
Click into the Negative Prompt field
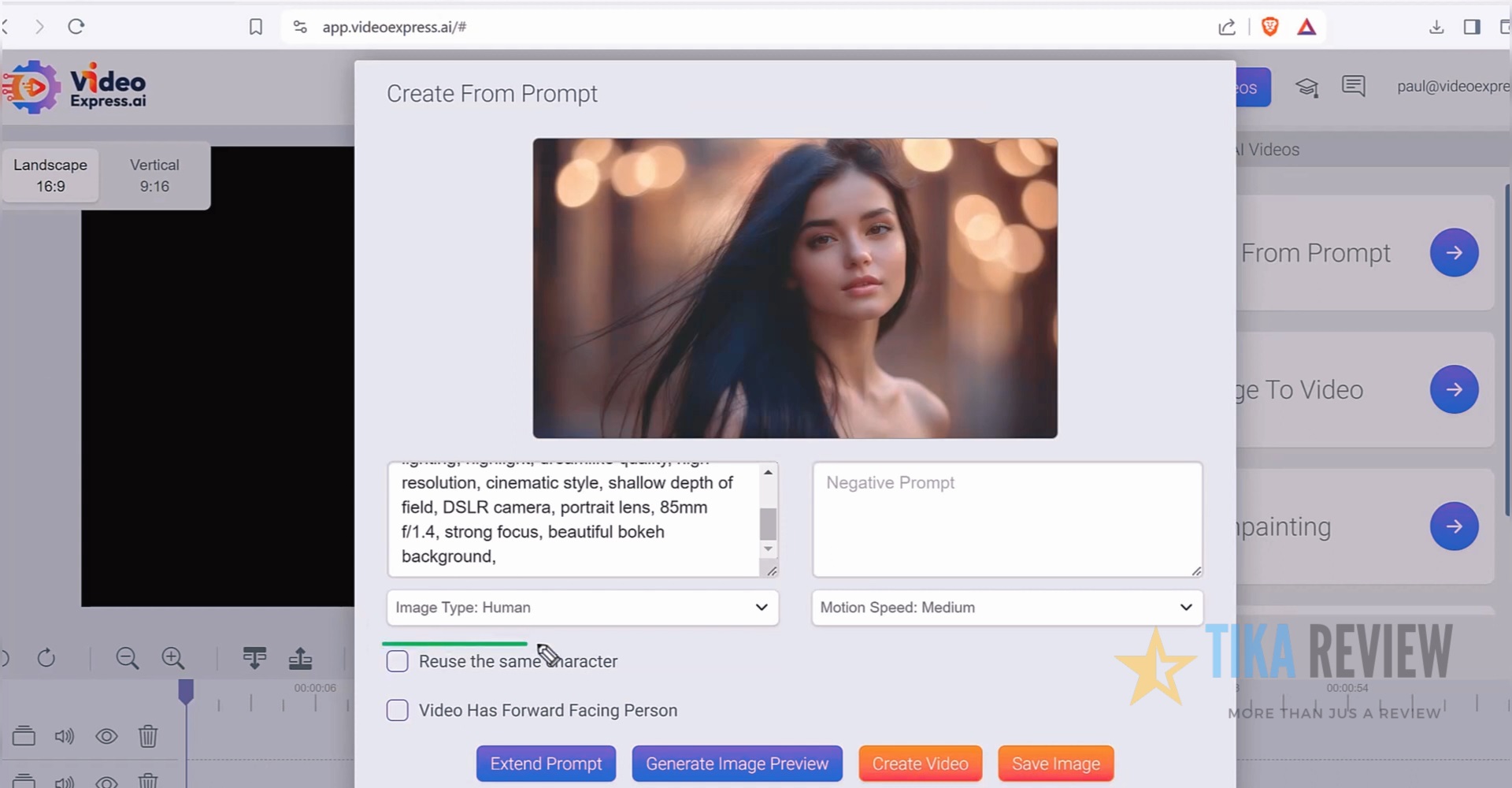(x=1006, y=519)
